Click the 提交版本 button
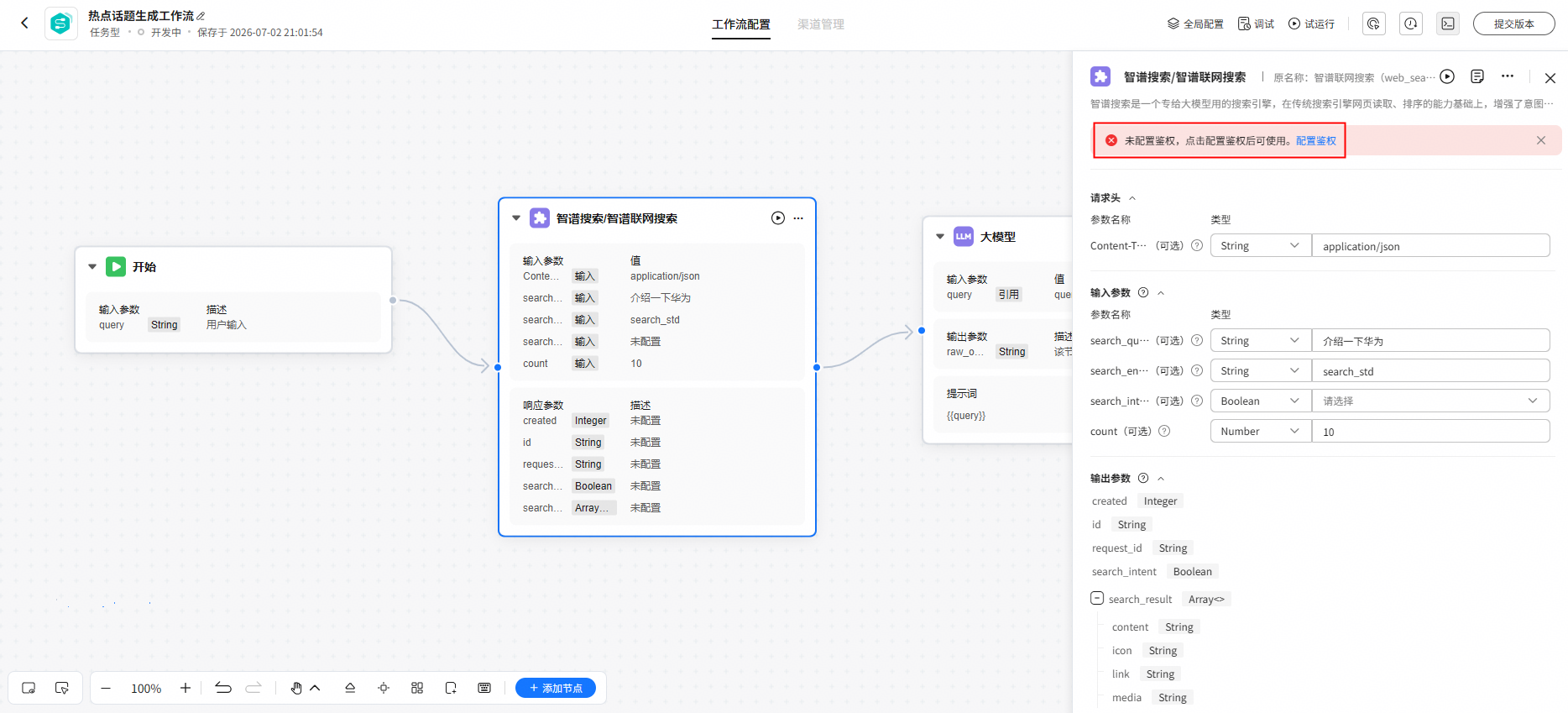Image resolution: width=1568 pixels, height=713 pixels. pyautogui.click(x=1513, y=24)
